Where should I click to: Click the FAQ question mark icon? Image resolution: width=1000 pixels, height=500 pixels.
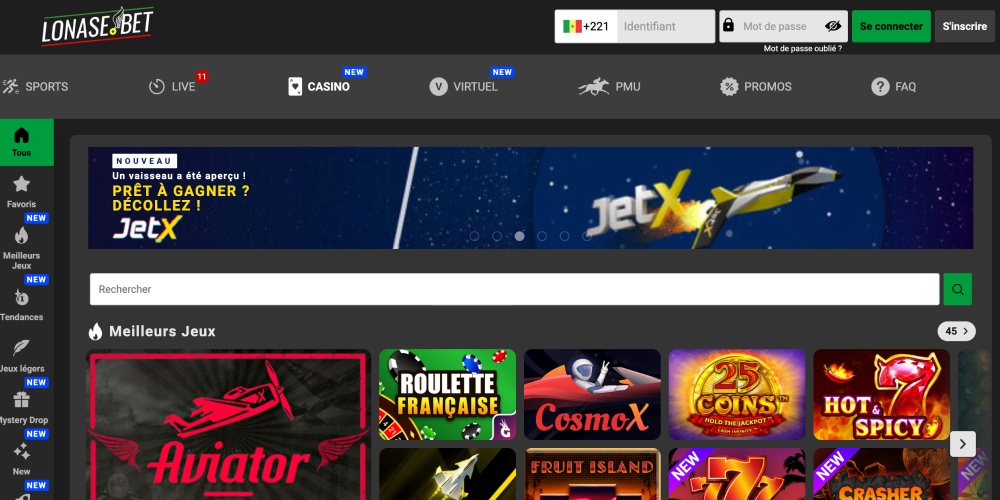pyautogui.click(x=880, y=87)
